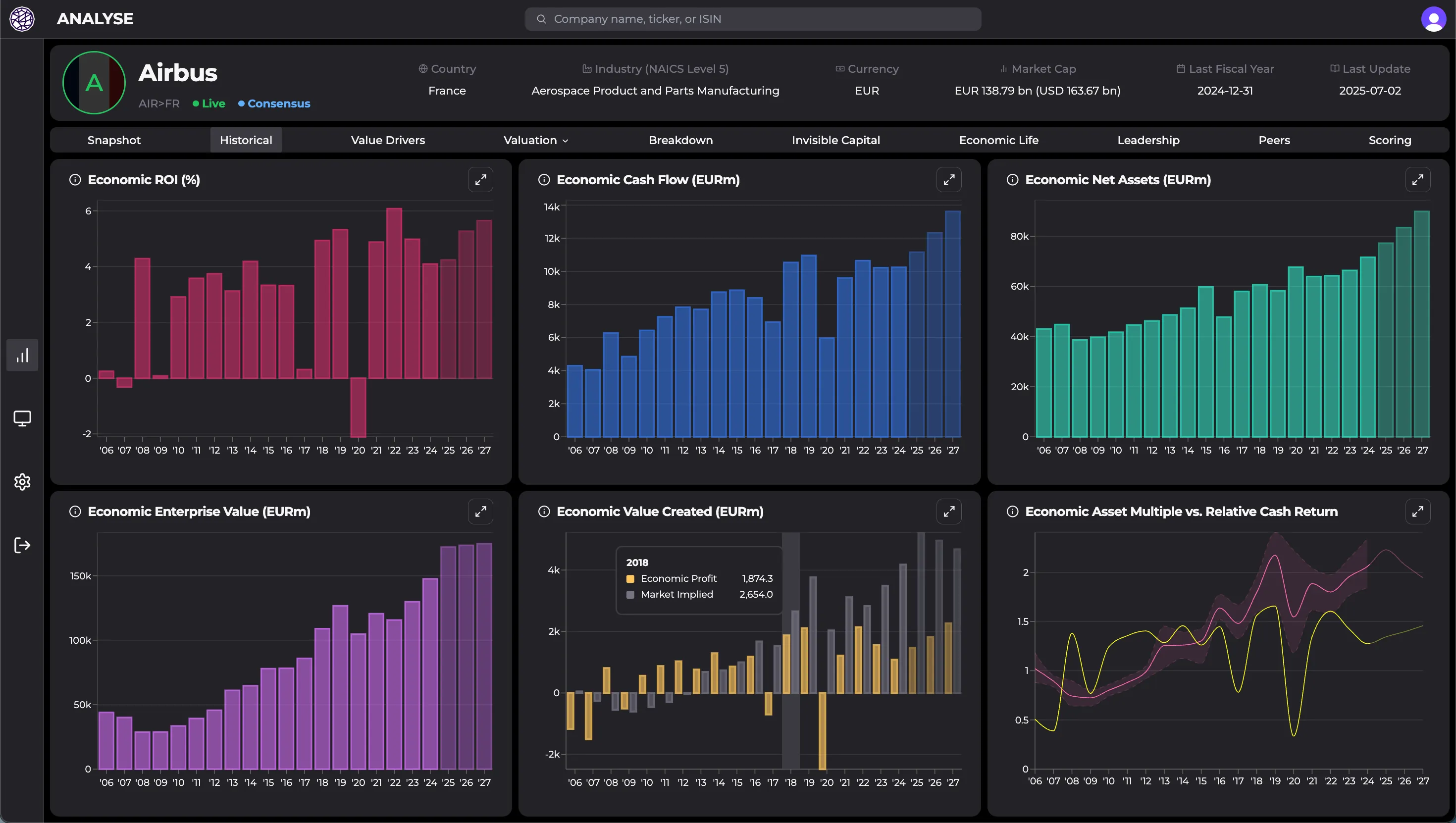Click the Last Fiscal Year calendar icon
1456x823 pixels.
tap(1181, 69)
